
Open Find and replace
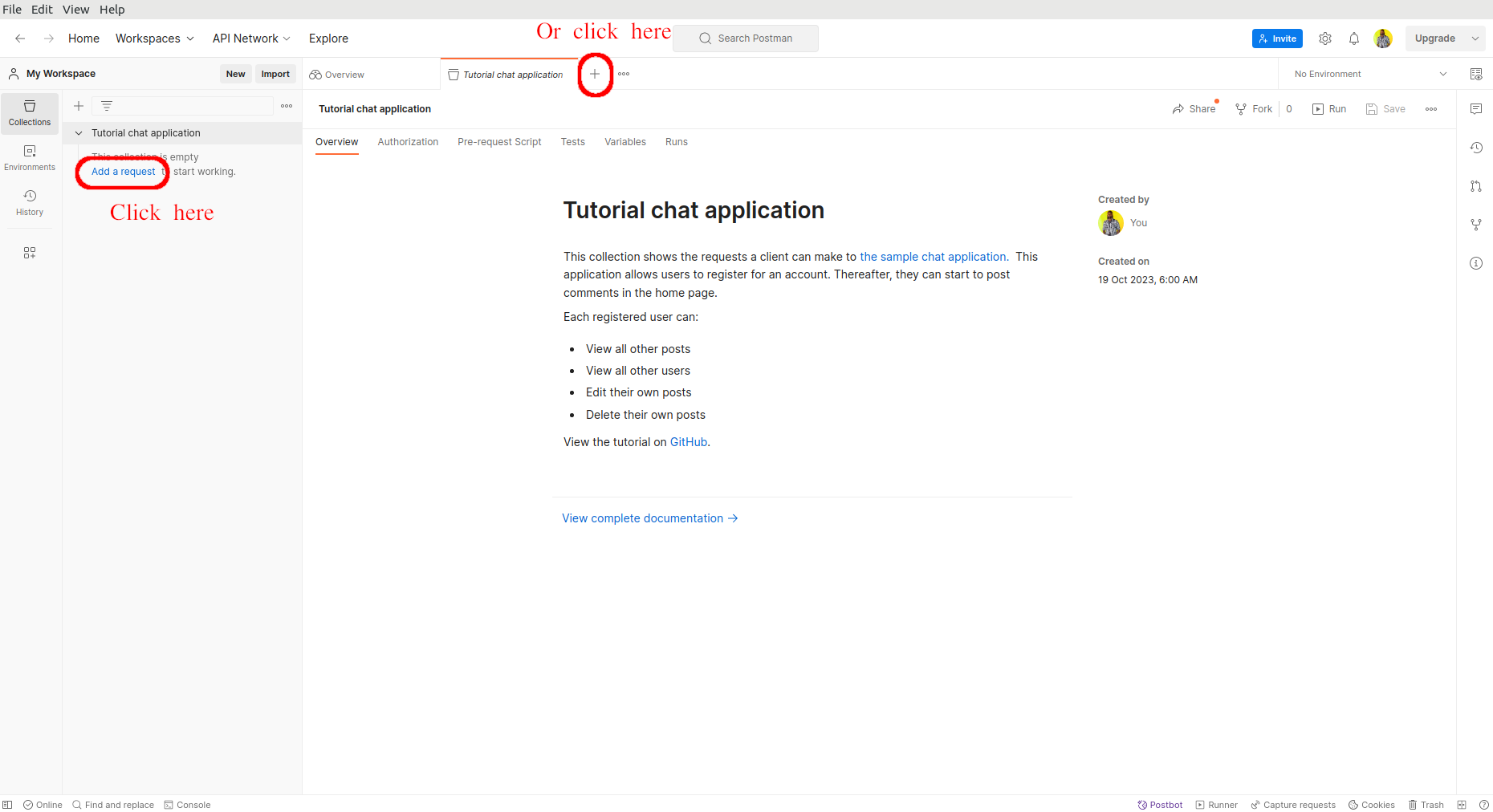coord(113,805)
